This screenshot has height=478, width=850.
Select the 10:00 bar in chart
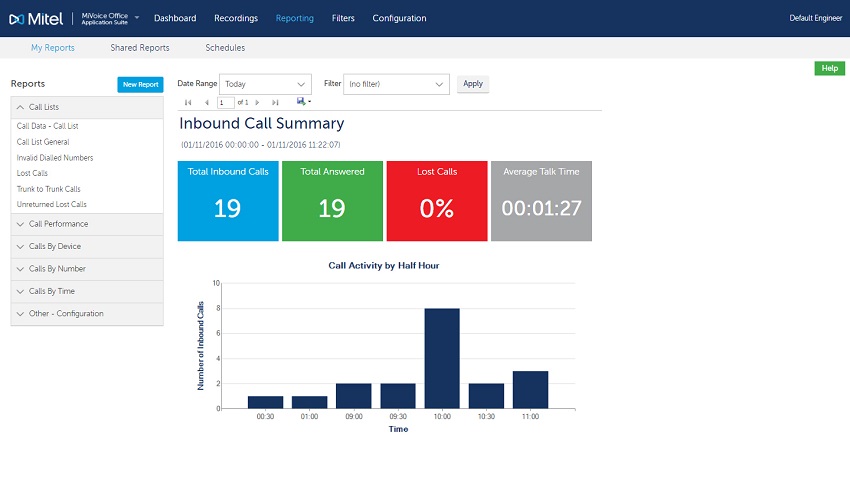coord(442,358)
